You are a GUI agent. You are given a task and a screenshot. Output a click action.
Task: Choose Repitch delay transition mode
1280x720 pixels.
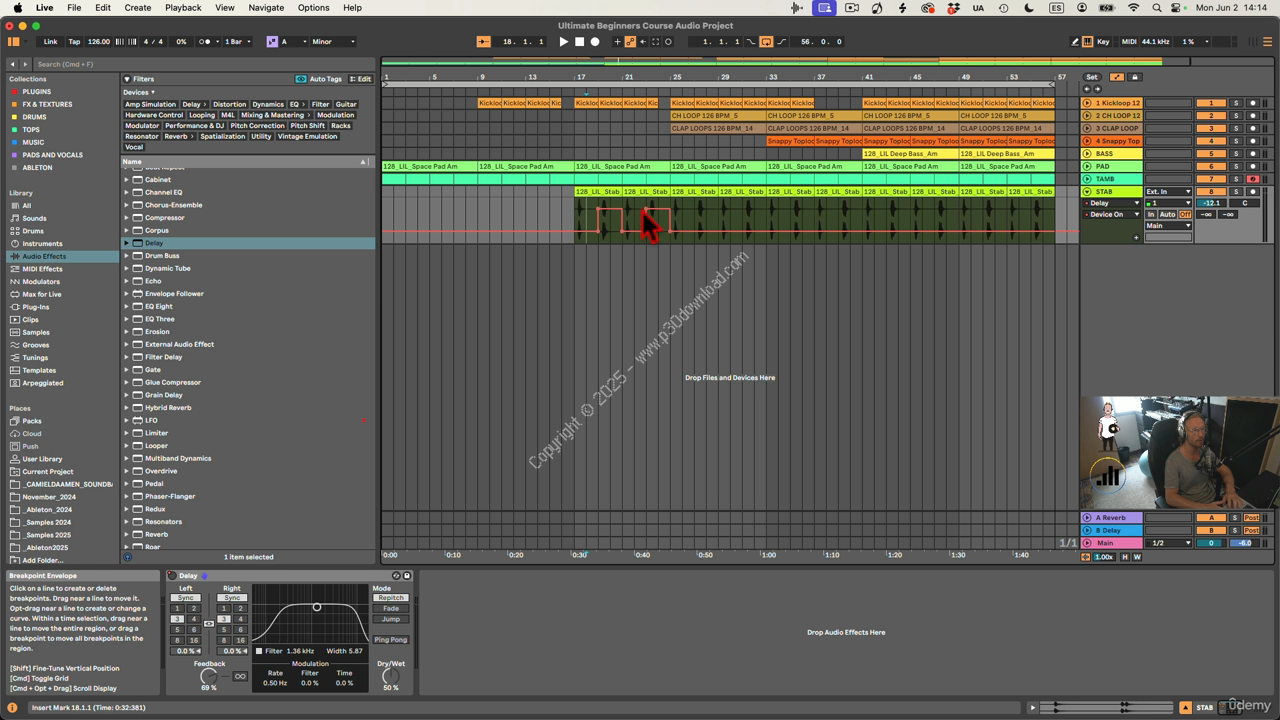pyautogui.click(x=391, y=598)
